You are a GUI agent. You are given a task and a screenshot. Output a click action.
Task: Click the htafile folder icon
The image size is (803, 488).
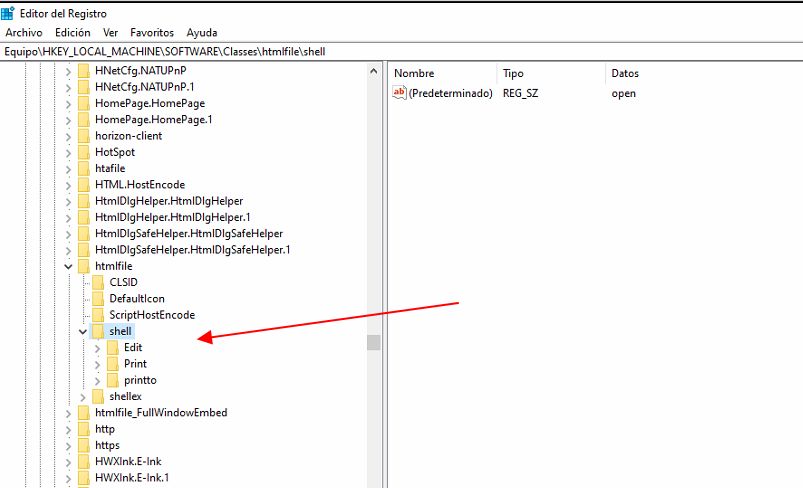pyautogui.click(x=83, y=168)
